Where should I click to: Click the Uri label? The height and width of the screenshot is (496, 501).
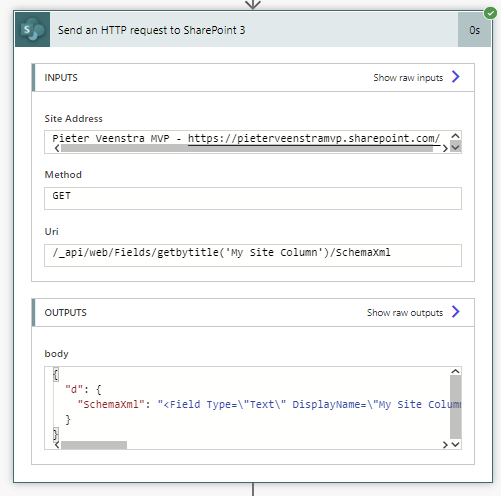[51, 232]
